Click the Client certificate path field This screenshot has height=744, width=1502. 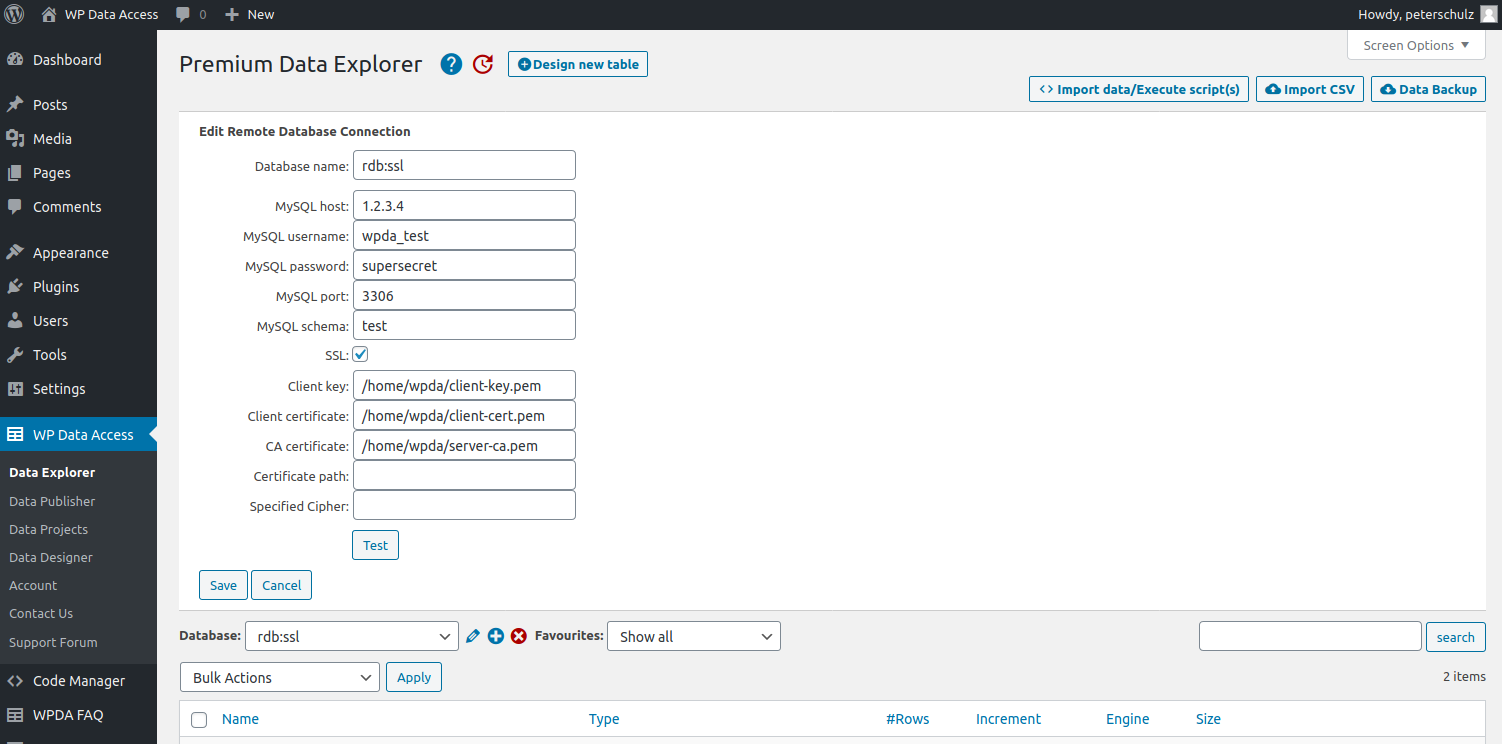coord(464,415)
